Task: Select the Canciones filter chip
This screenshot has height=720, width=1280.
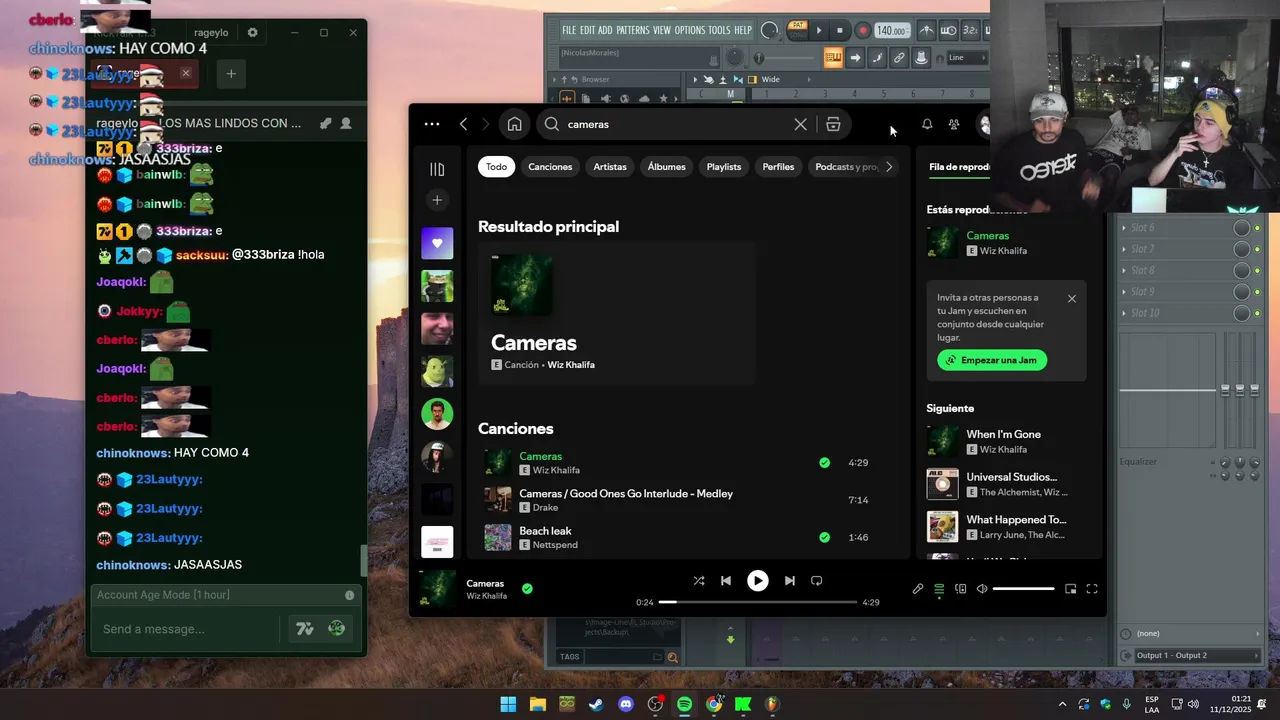Action: pyautogui.click(x=550, y=167)
